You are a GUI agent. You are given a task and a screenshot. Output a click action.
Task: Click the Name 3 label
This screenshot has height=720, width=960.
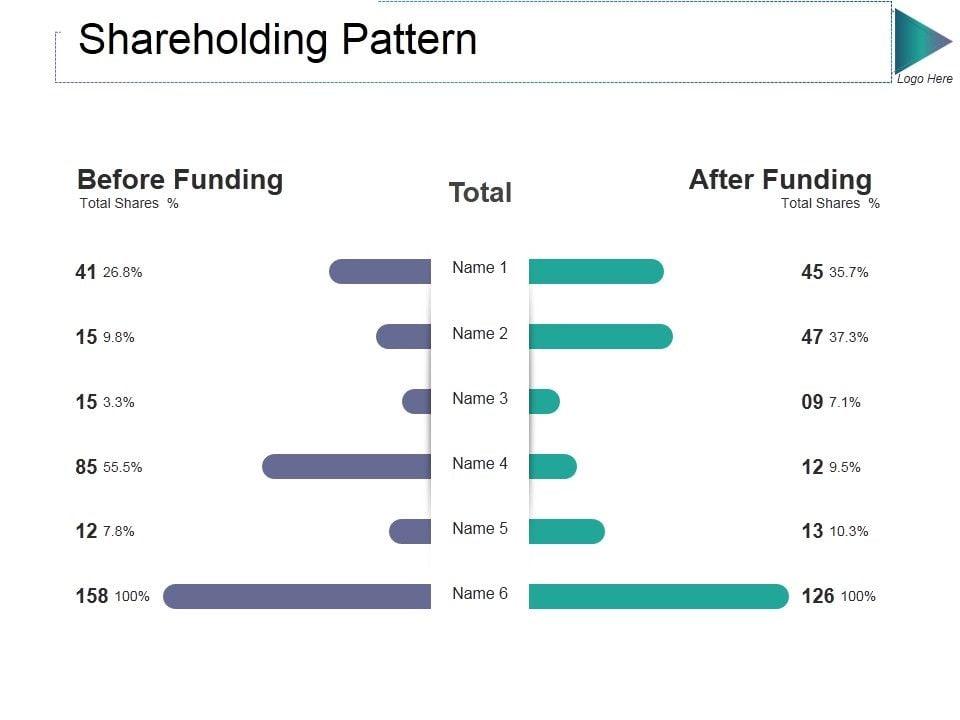pos(480,399)
